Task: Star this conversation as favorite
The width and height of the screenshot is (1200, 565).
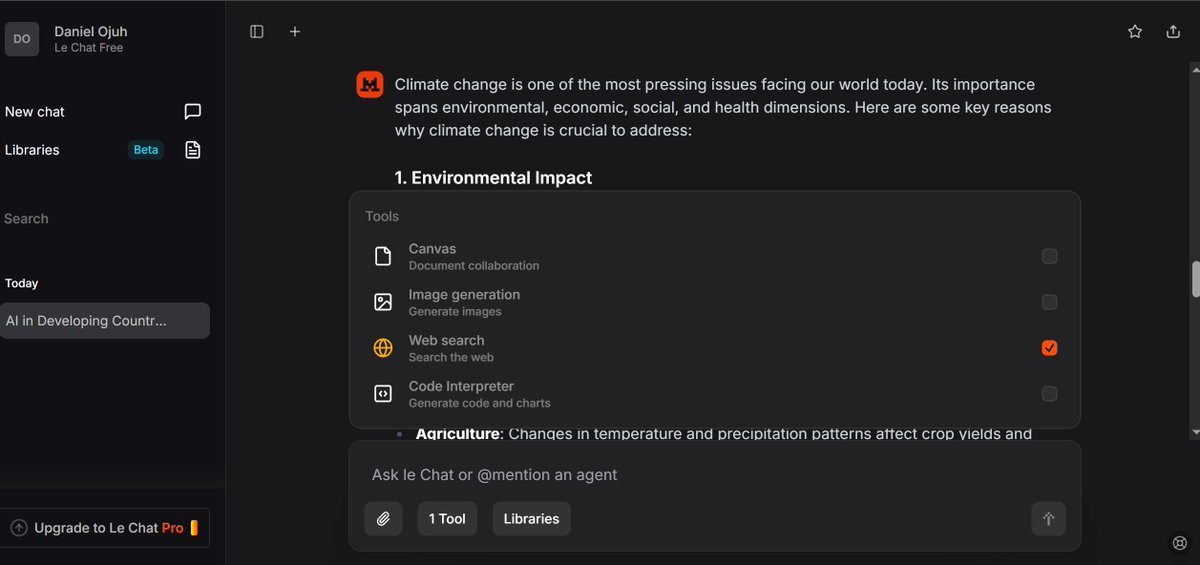Action: (x=1135, y=32)
